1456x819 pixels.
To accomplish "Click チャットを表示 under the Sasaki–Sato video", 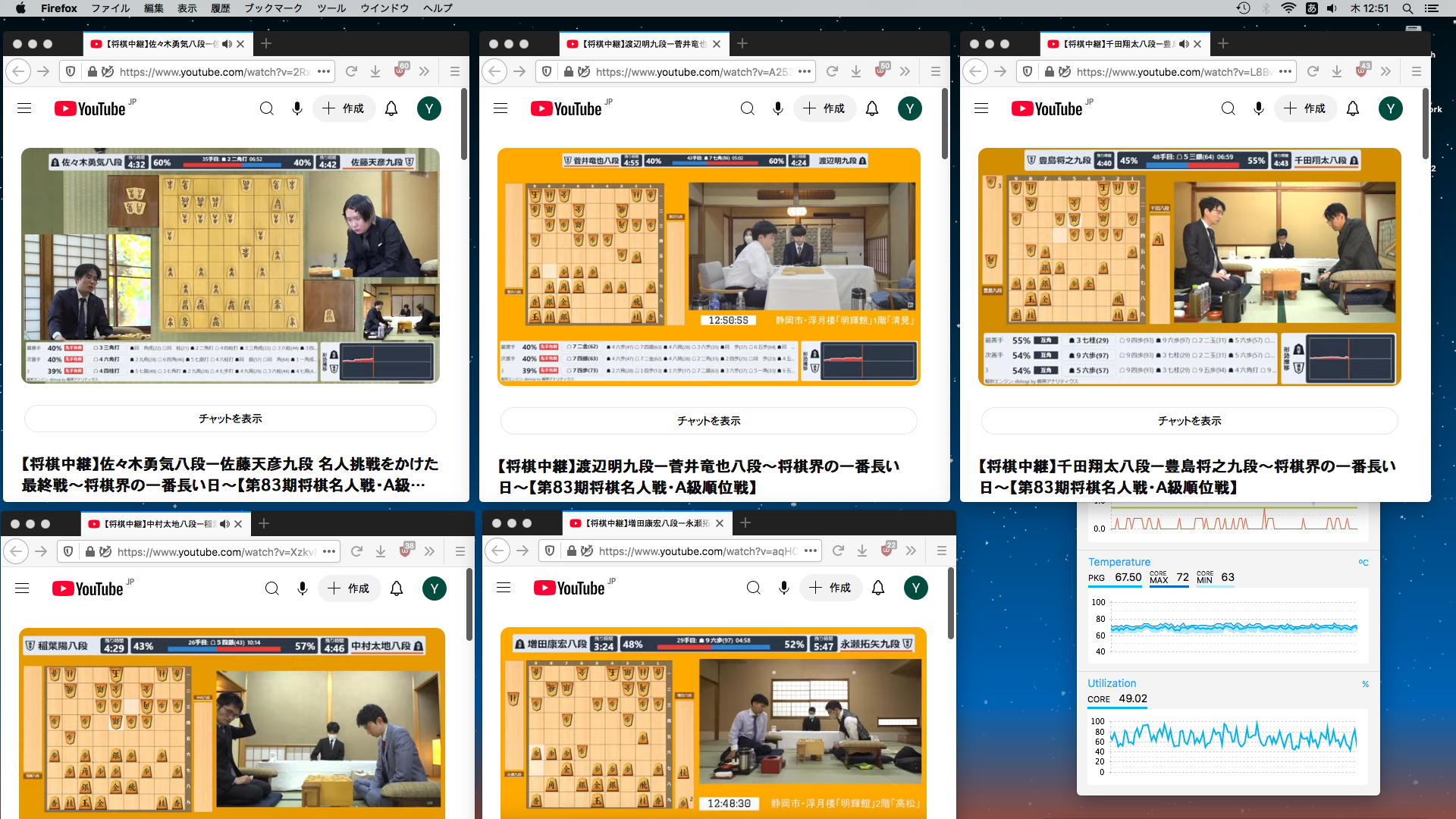I will [231, 419].
